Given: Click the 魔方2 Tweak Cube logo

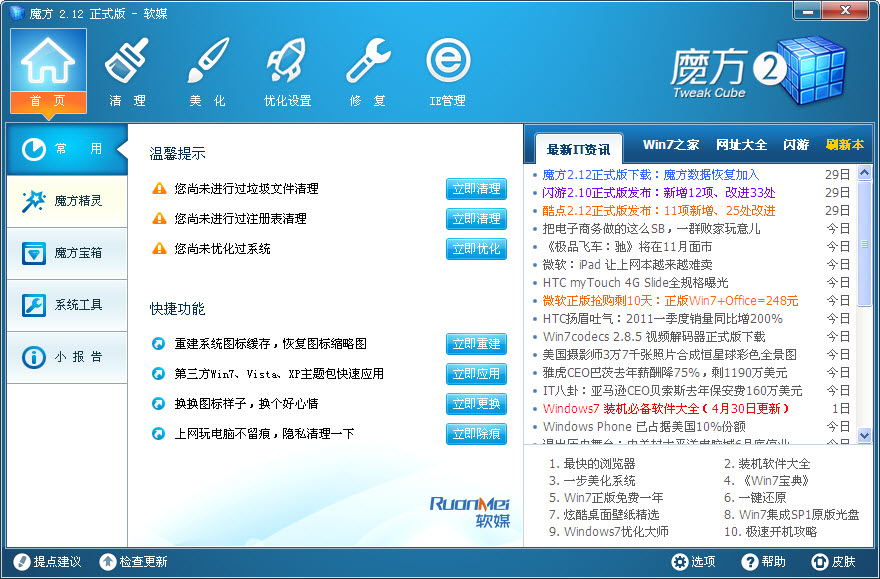Looking at the screenshot, I should tap(758, 71).
